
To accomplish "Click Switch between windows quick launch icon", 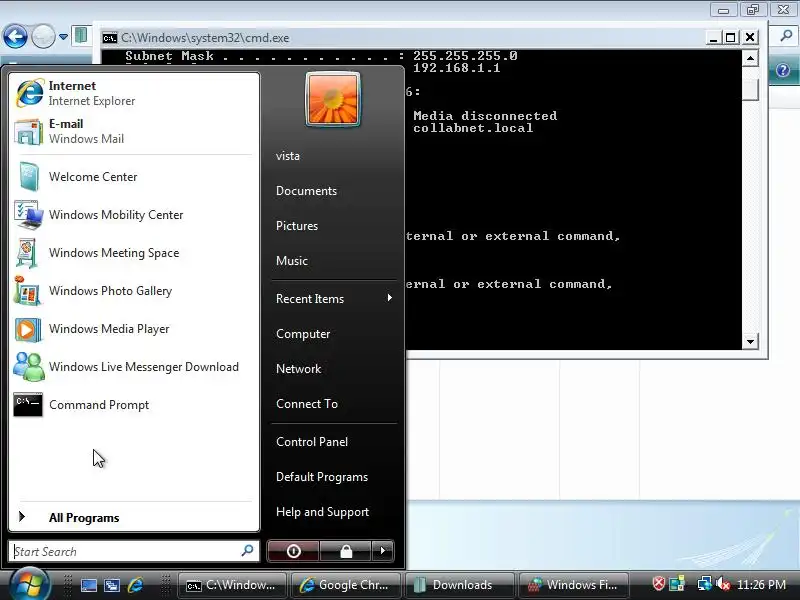I will [x=112, y=585].
